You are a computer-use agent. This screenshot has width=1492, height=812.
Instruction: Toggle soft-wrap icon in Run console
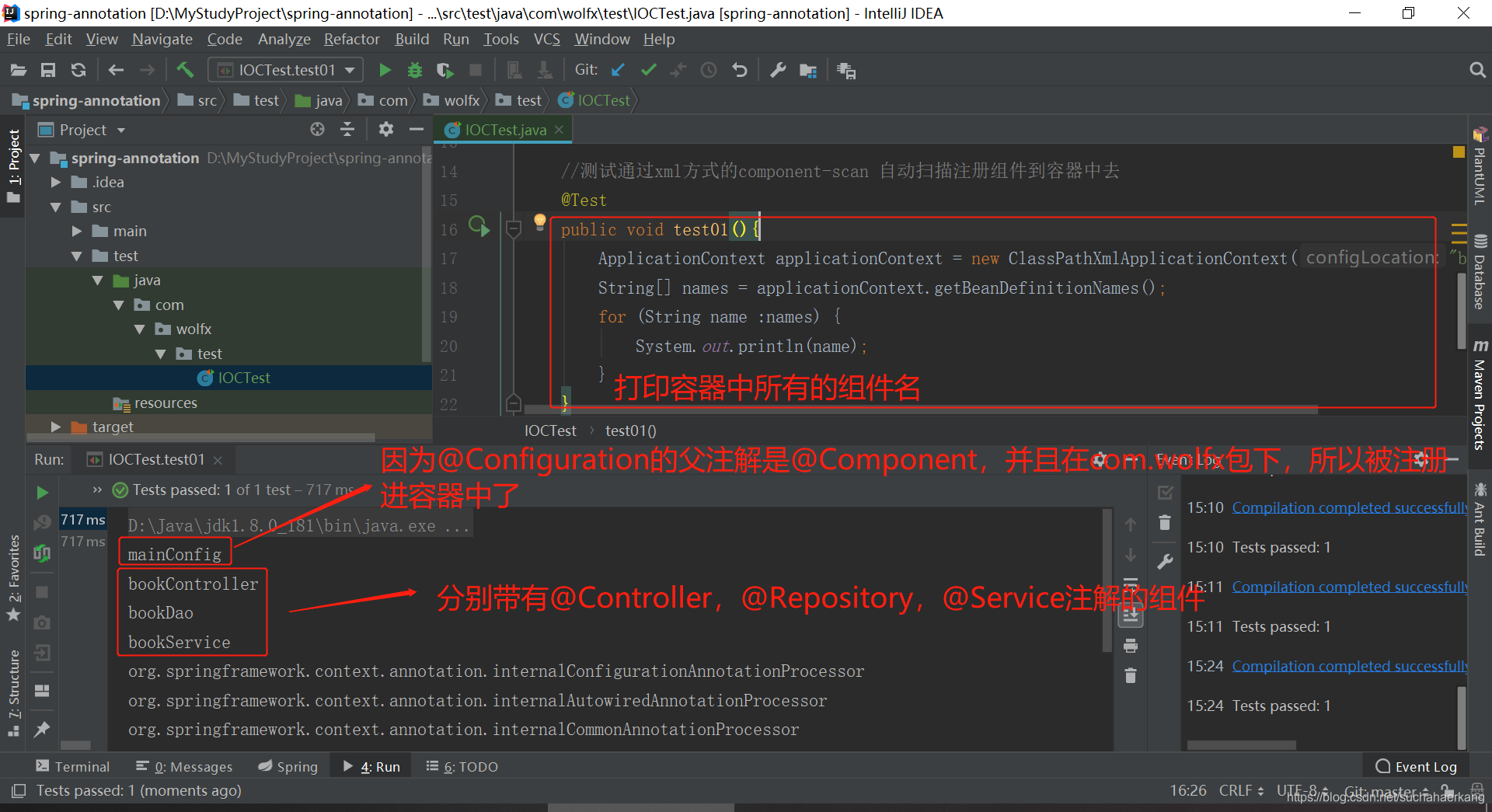(1131, 584)
